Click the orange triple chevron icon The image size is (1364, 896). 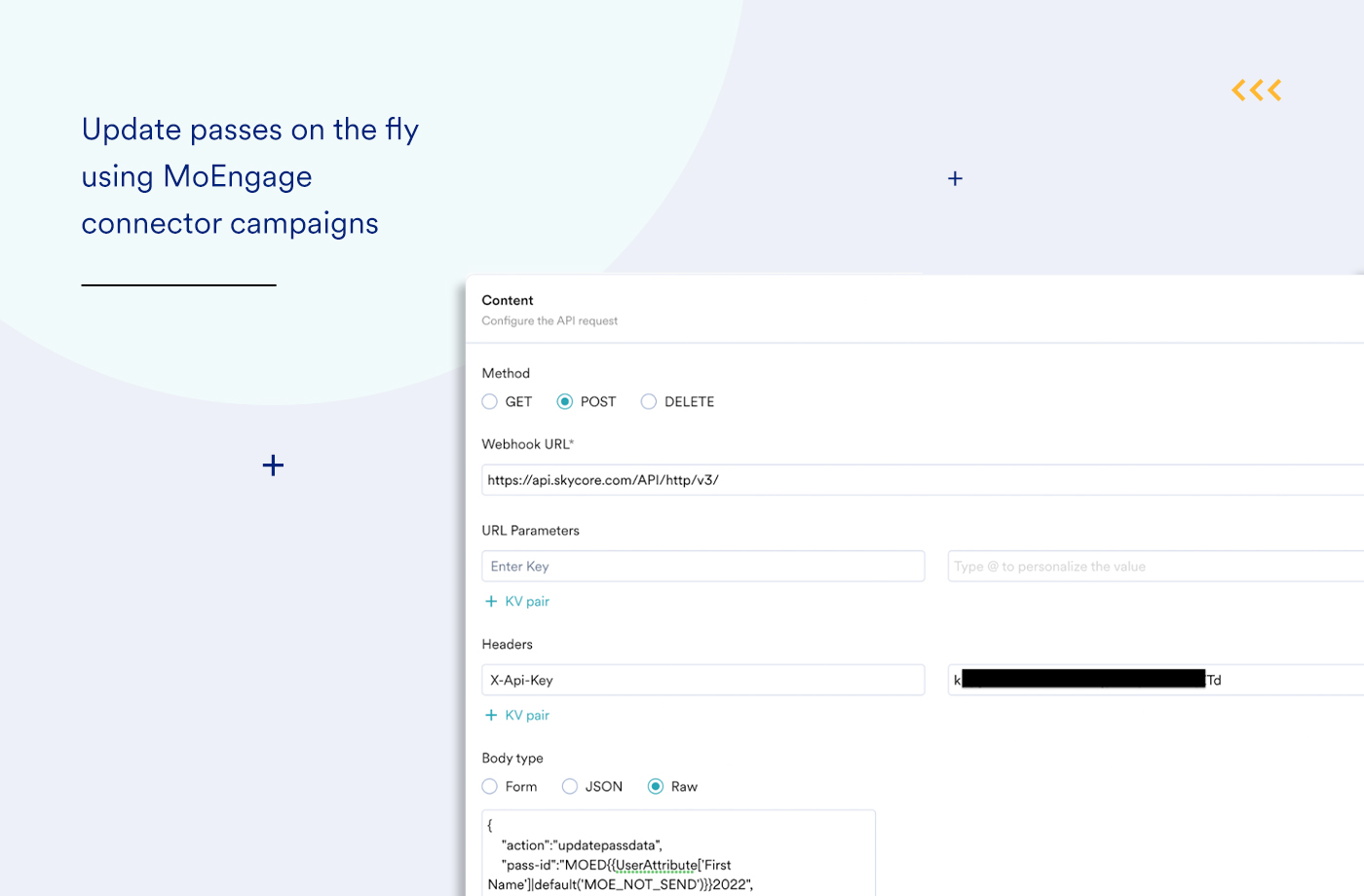point(1256,90)
